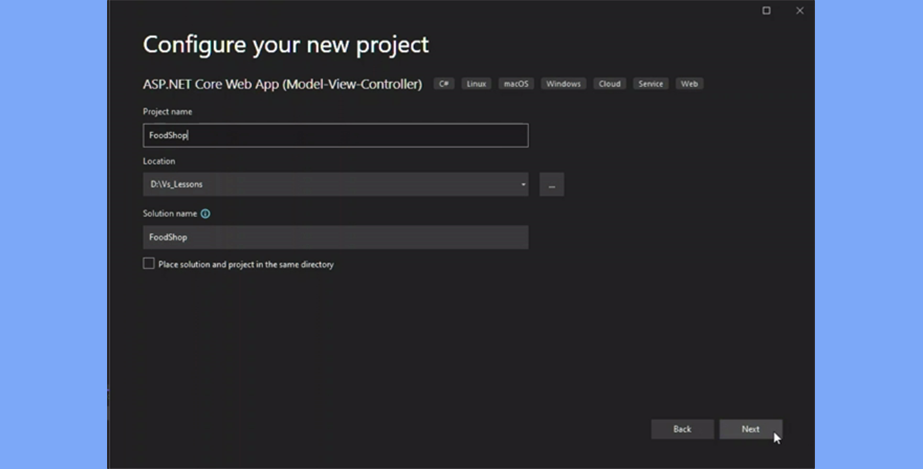Click the Cloud tag
The width and height of the screenshot is (923, 469).
click(609, 84)
